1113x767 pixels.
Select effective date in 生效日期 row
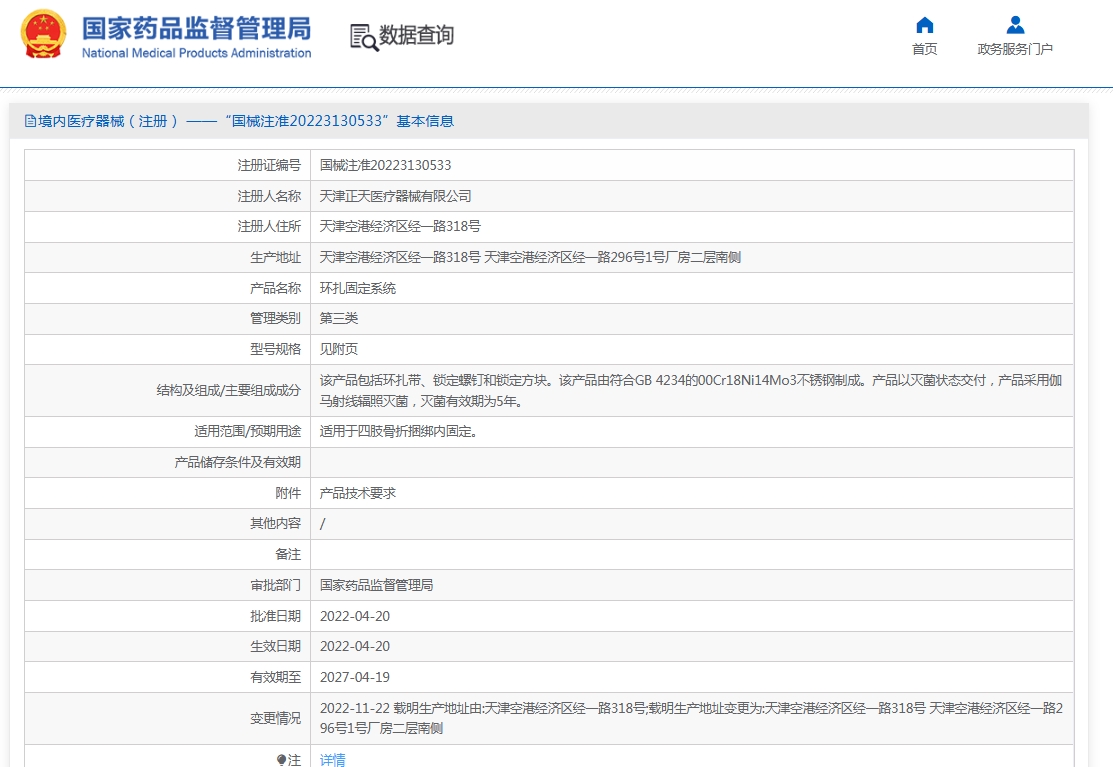[355, 646]
